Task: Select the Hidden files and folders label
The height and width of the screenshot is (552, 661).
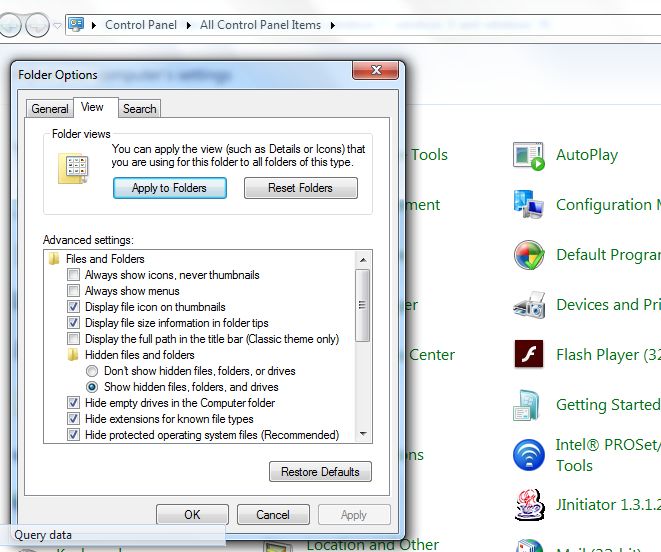Action: click(x=140, y=355)
